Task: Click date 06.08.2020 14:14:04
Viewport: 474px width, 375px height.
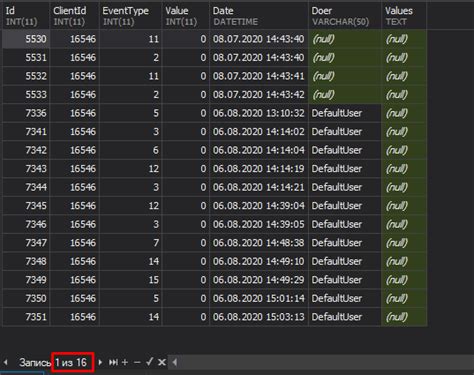Action: 259,150
